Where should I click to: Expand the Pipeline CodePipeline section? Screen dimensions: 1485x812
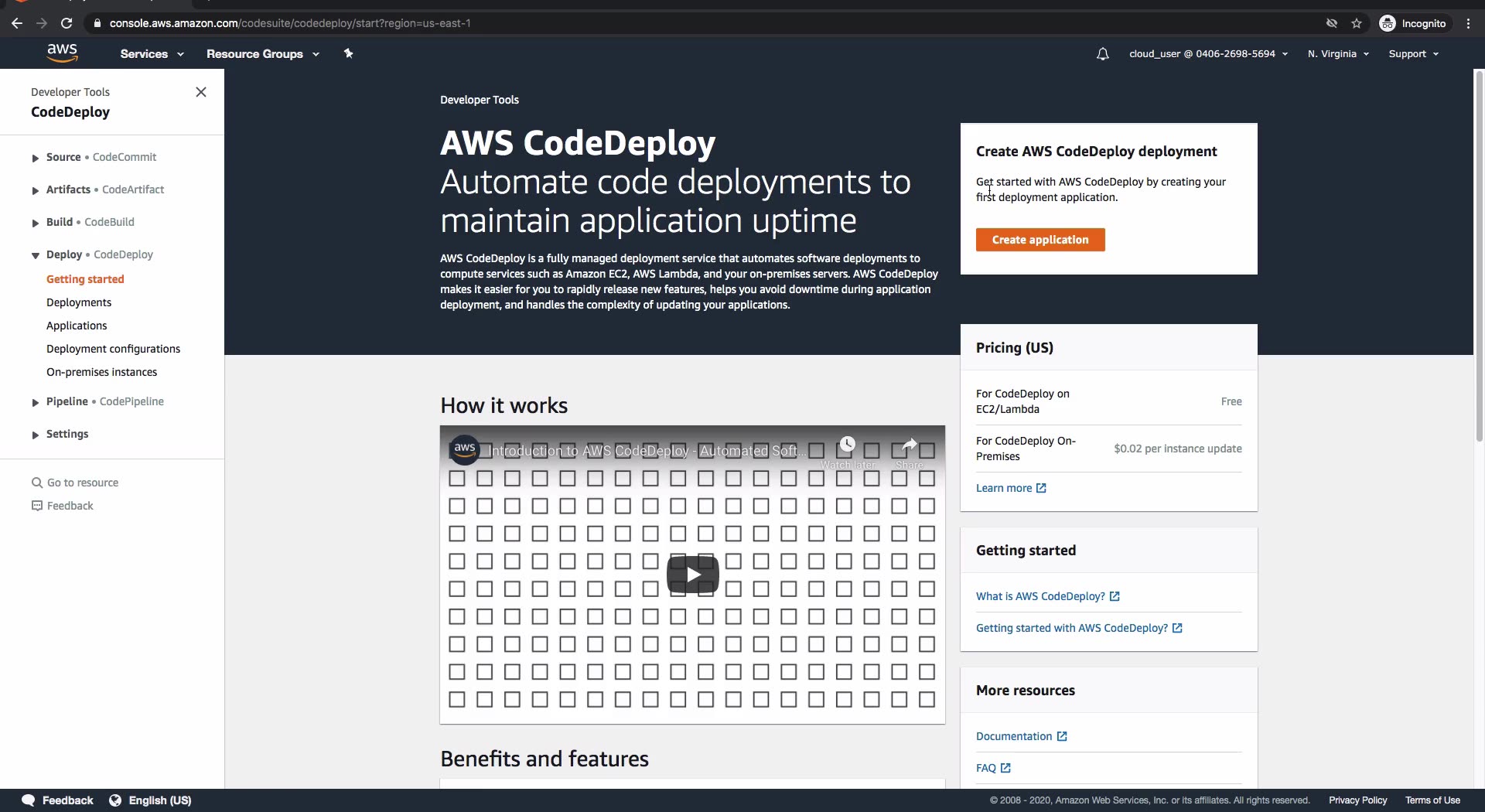pos(36,402)
